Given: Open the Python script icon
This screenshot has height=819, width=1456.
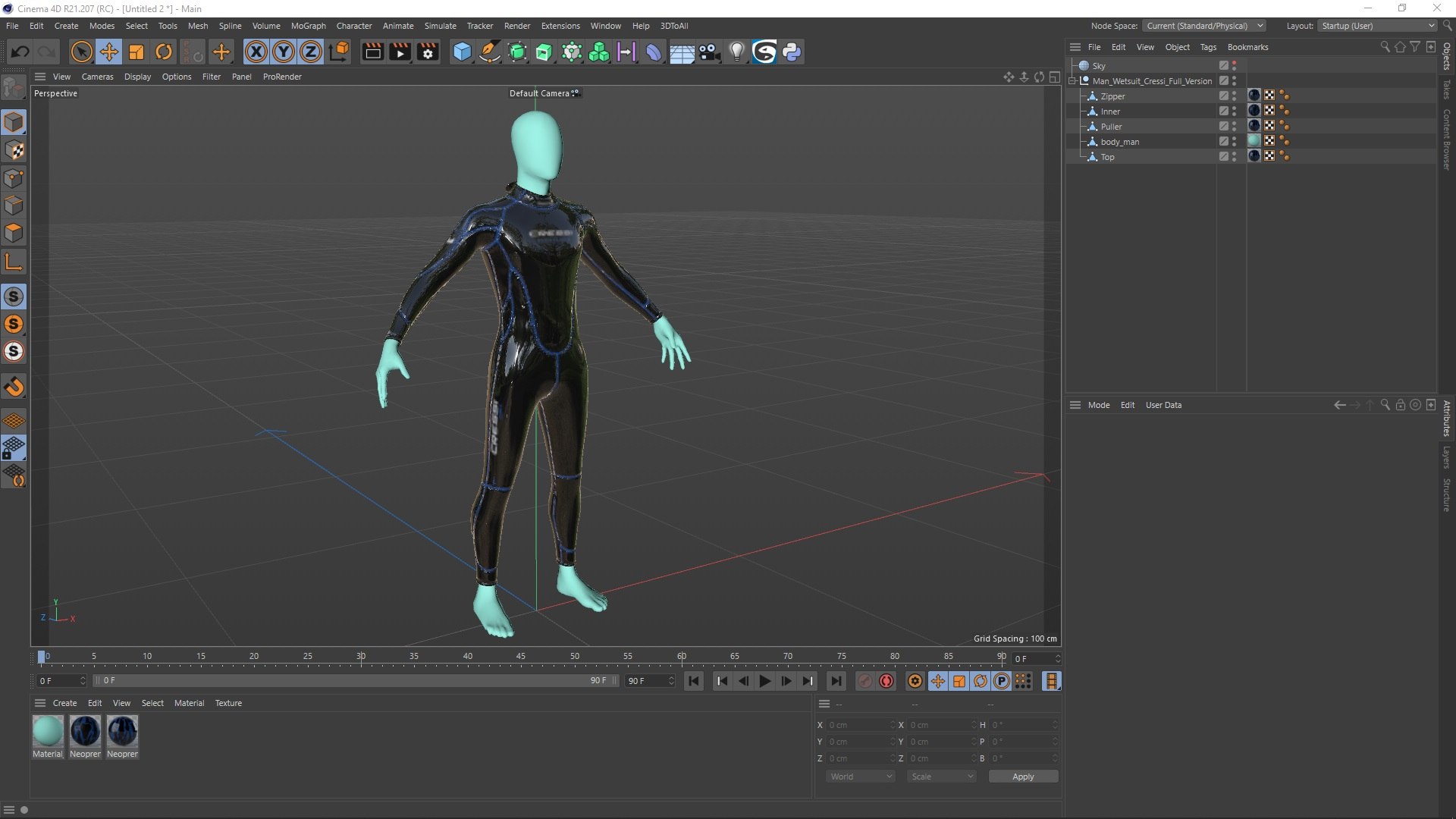Looking at the screenshot, I should click(792, 52).
